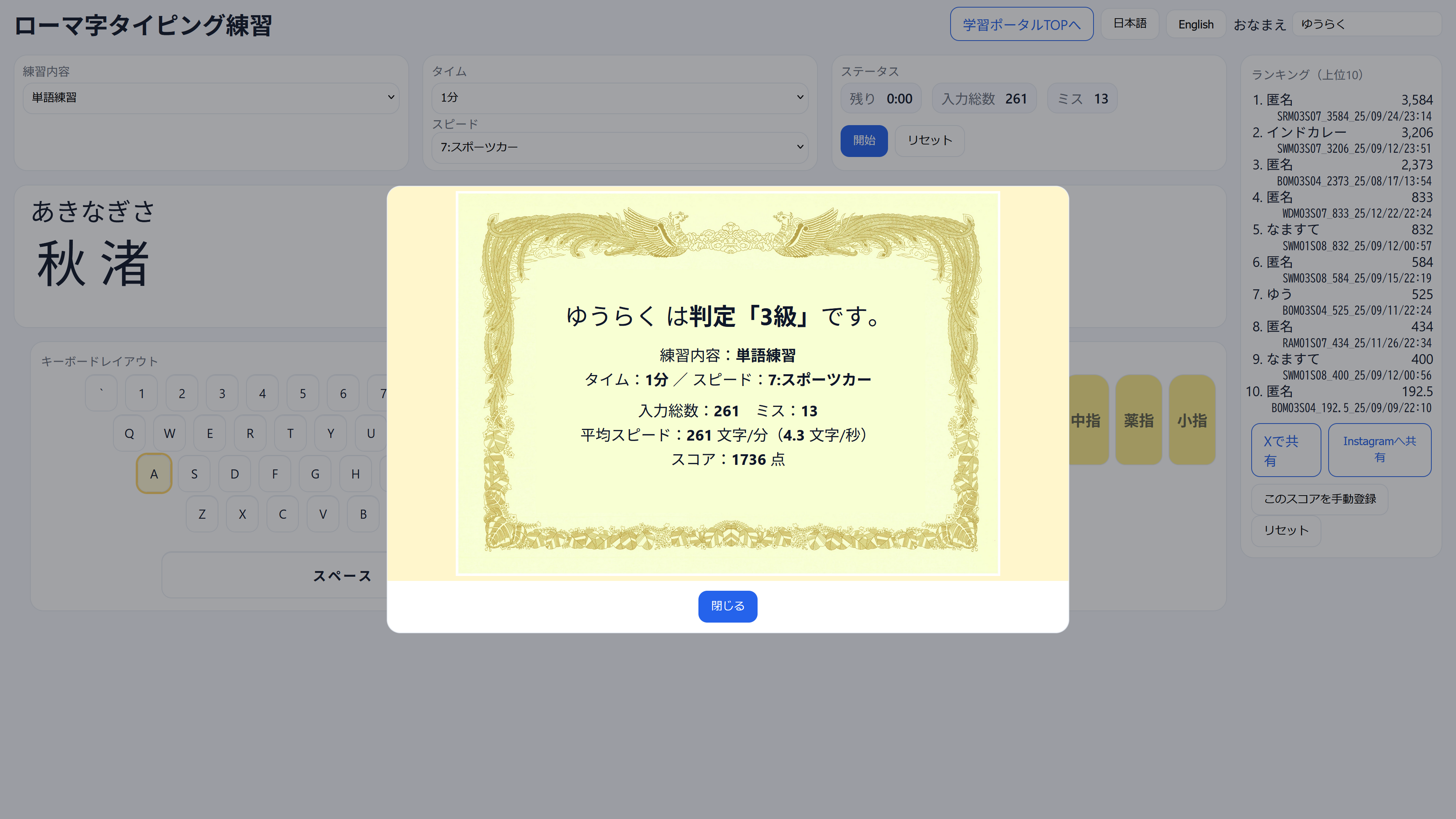Close the certificate with 閉じる
Screen dimensions: 1456x819
(x=728, y=606)
